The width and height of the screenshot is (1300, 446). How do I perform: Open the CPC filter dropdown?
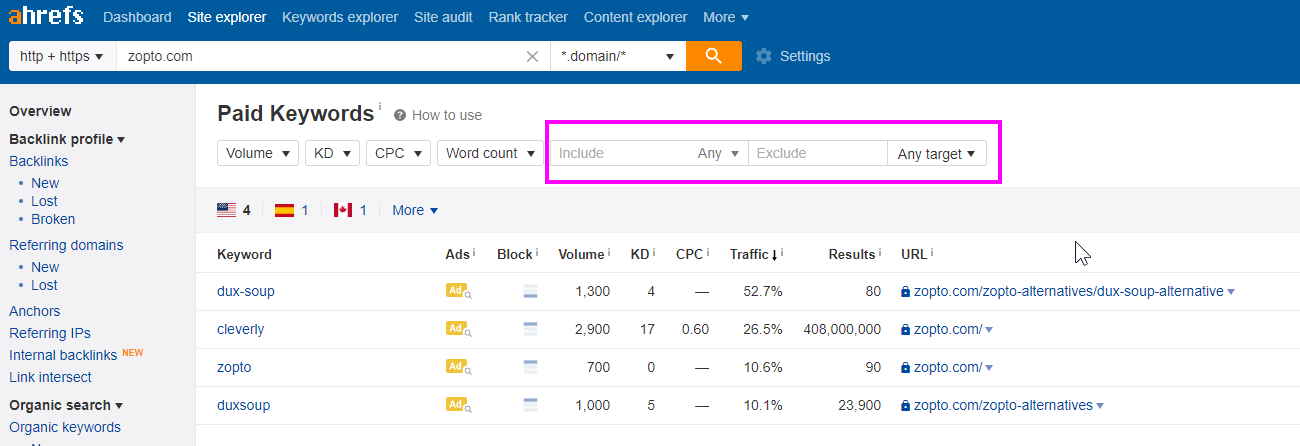click(398, 153)
